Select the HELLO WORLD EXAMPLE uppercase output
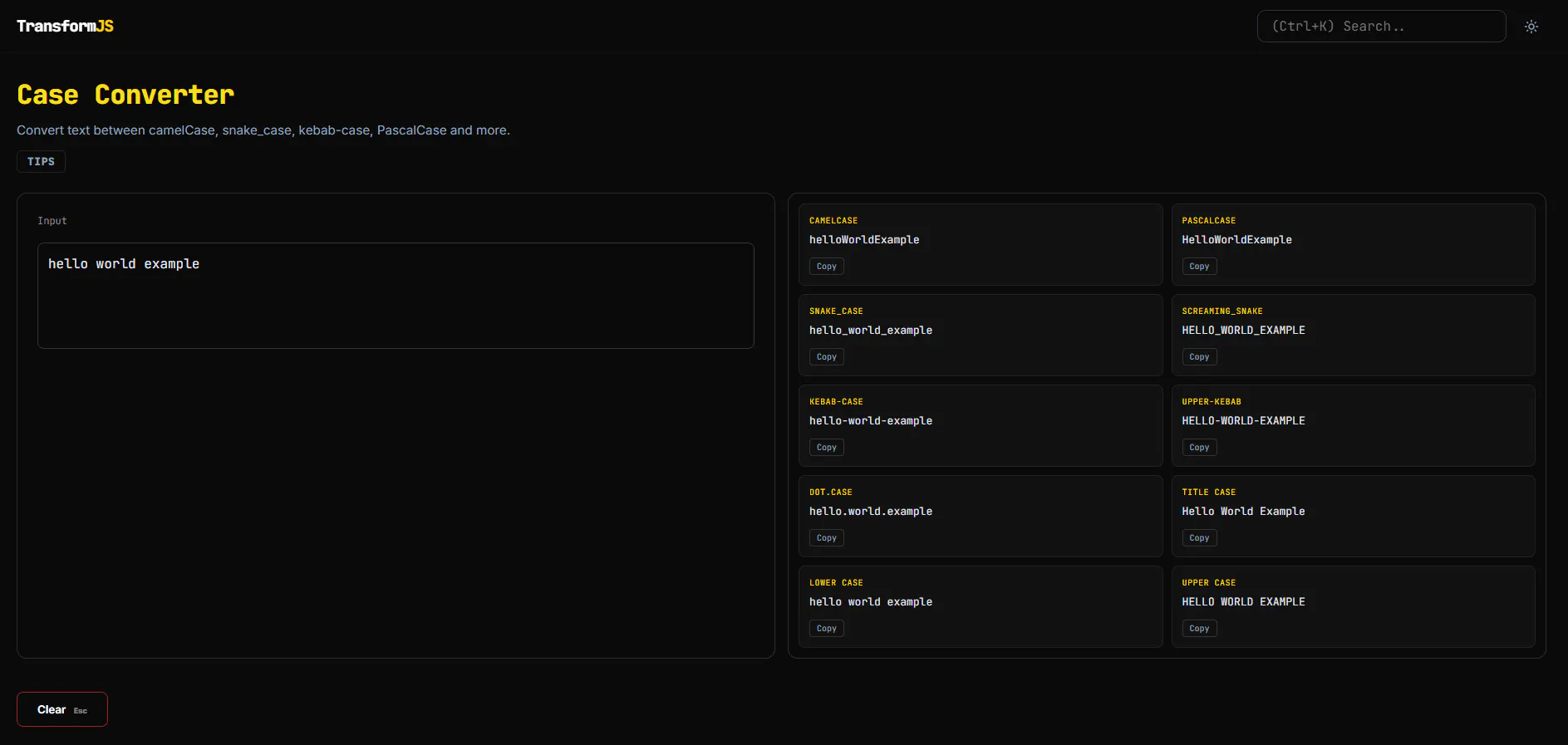This screenshot has width=1568, height=745. [x=1243, y=602]
